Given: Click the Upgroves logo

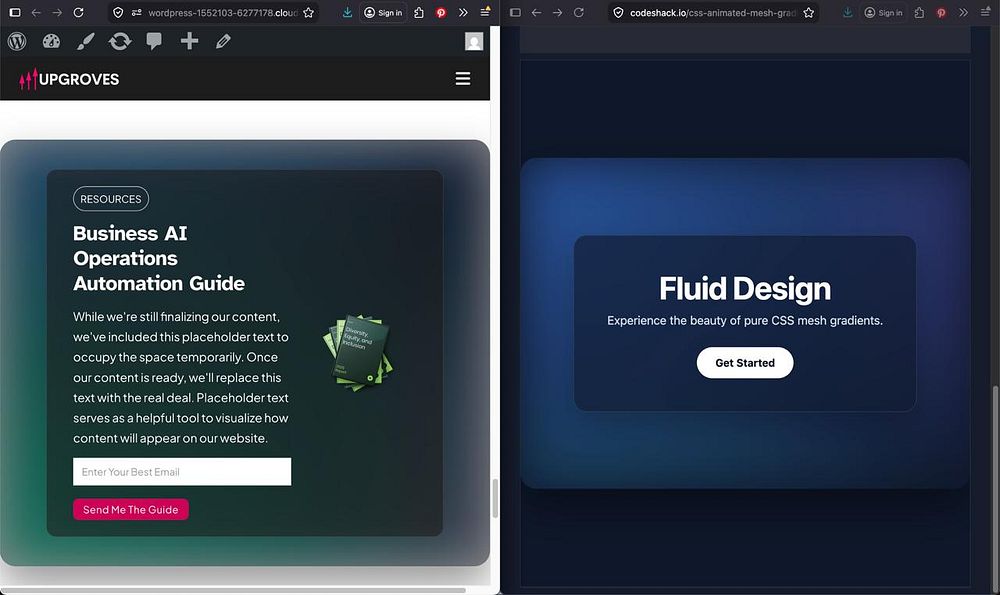Looking at the screenshot, I should click(69, 79).
